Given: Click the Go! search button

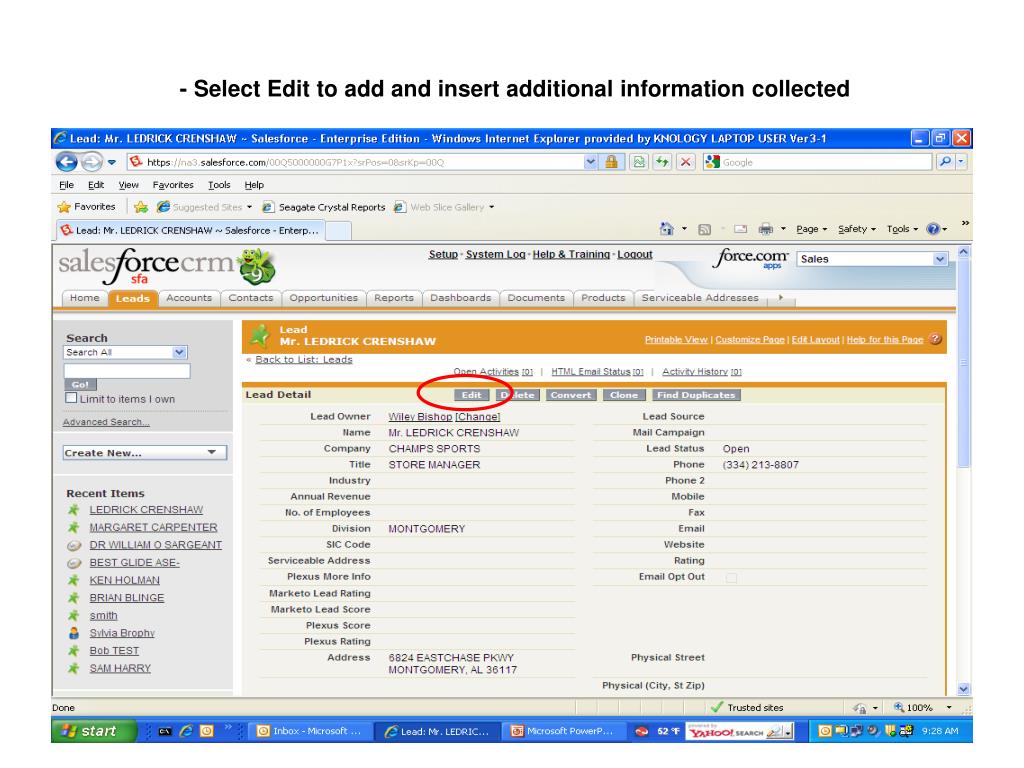Looking at the screenshot, I should pyautogui.click(x=80, y=385).
